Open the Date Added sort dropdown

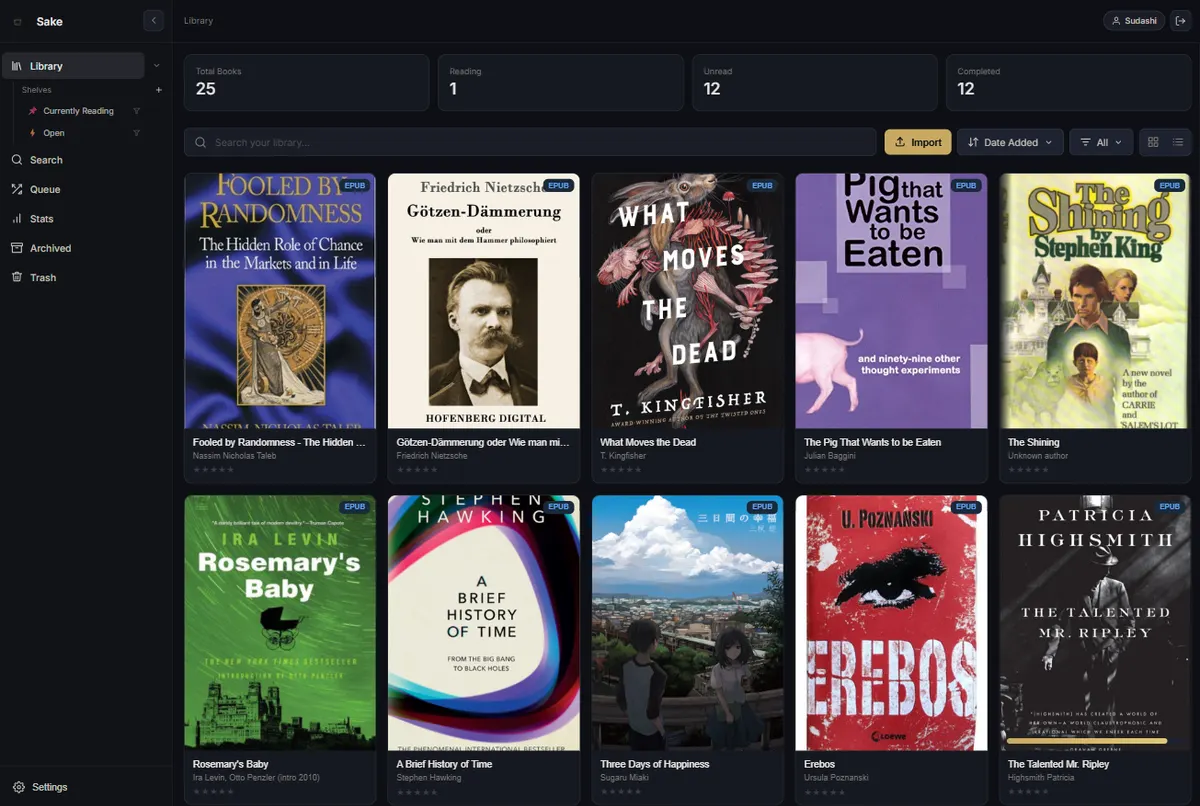[1009, 142]
